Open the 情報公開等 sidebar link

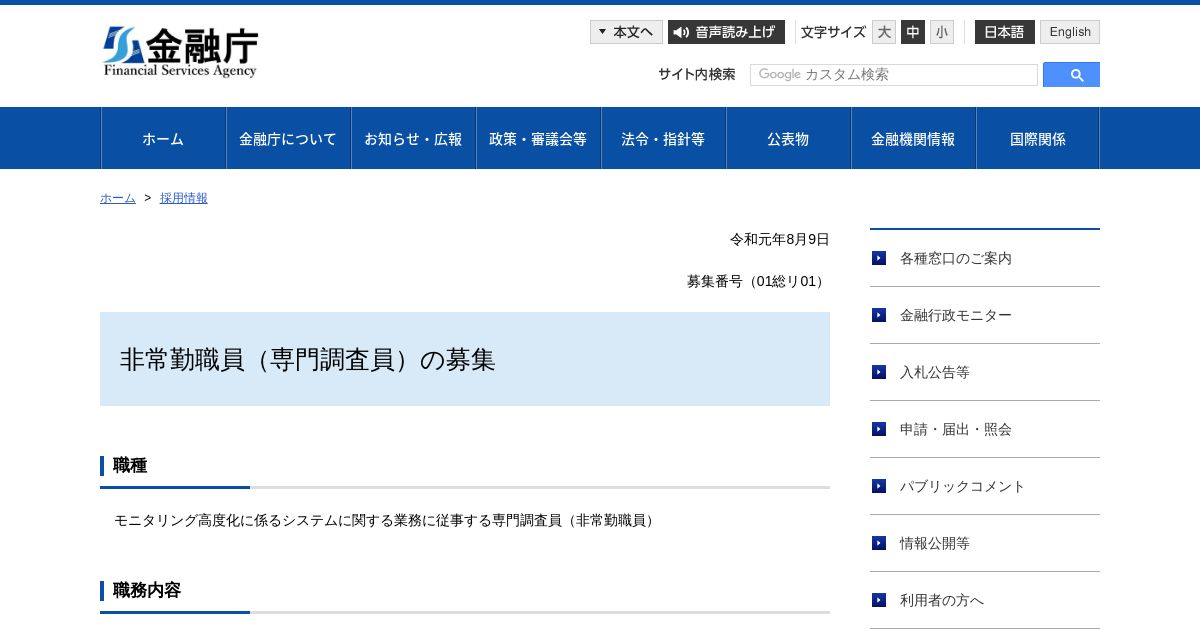point(935,543)
